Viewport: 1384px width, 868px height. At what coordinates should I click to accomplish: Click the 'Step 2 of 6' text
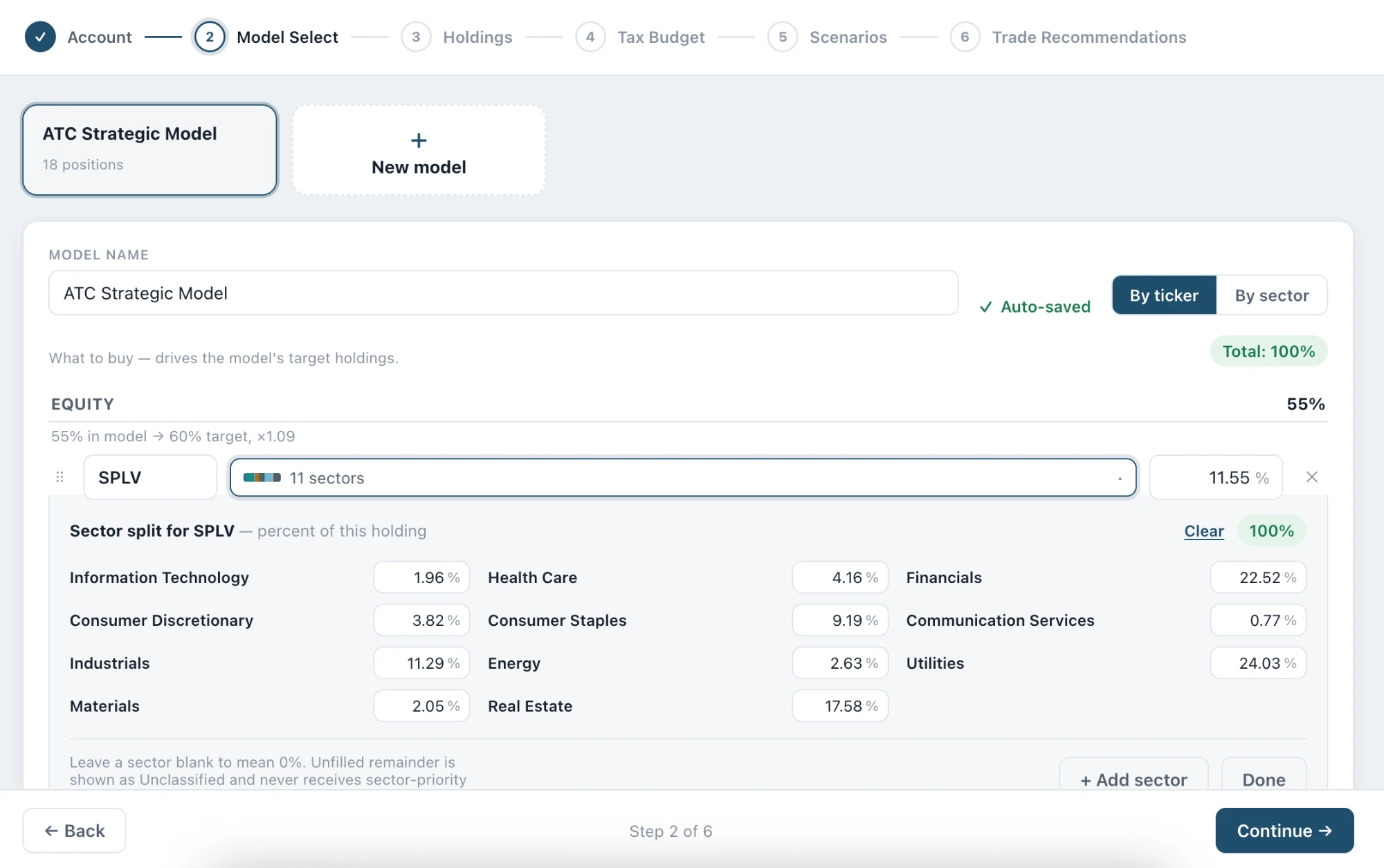(671, 831)
